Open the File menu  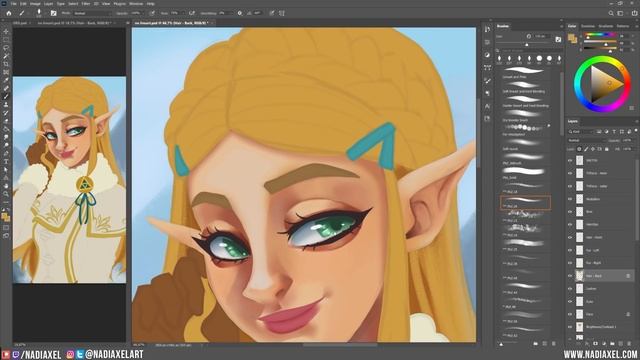[x=13, y=4]
